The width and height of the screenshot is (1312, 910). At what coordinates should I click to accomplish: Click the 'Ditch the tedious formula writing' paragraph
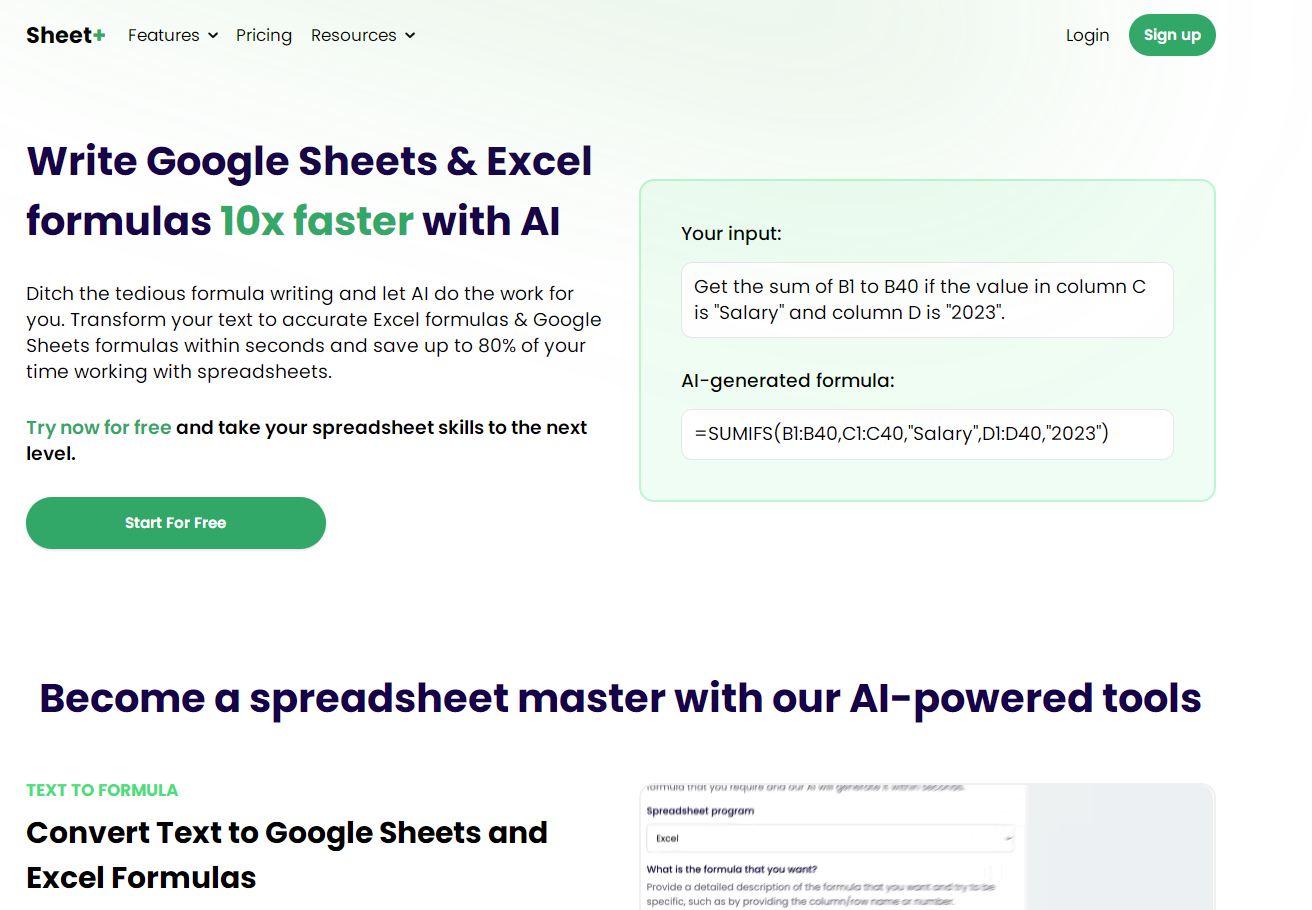tap(314, 333)
